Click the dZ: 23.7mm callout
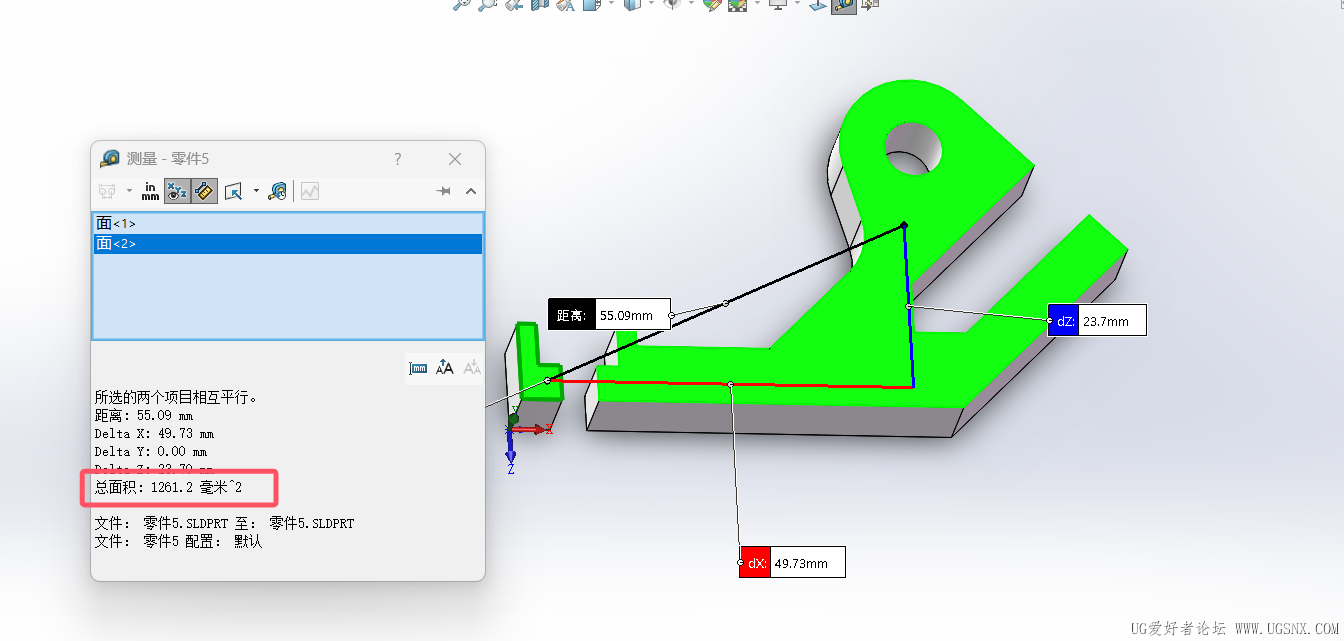This screenshot has height=641, width=1344. pyautogui.click(x=1096, y=321)
